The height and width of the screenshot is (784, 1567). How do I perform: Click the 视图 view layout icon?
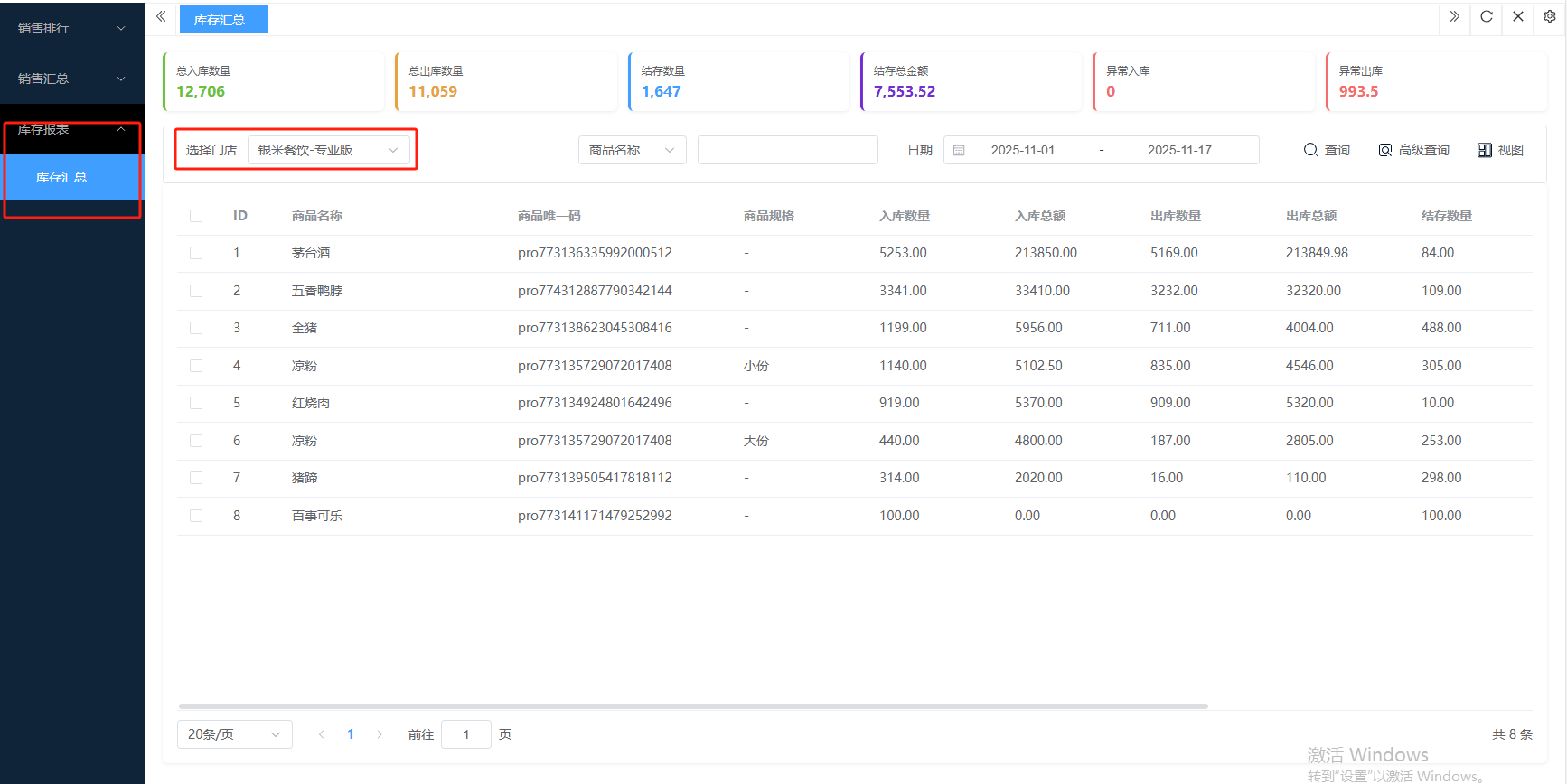(x=1484, y=150)
